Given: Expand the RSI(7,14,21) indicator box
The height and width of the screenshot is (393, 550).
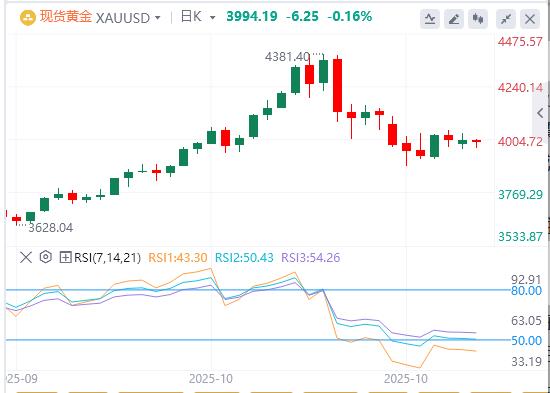Looking at the screenshot, I should 65,258.
